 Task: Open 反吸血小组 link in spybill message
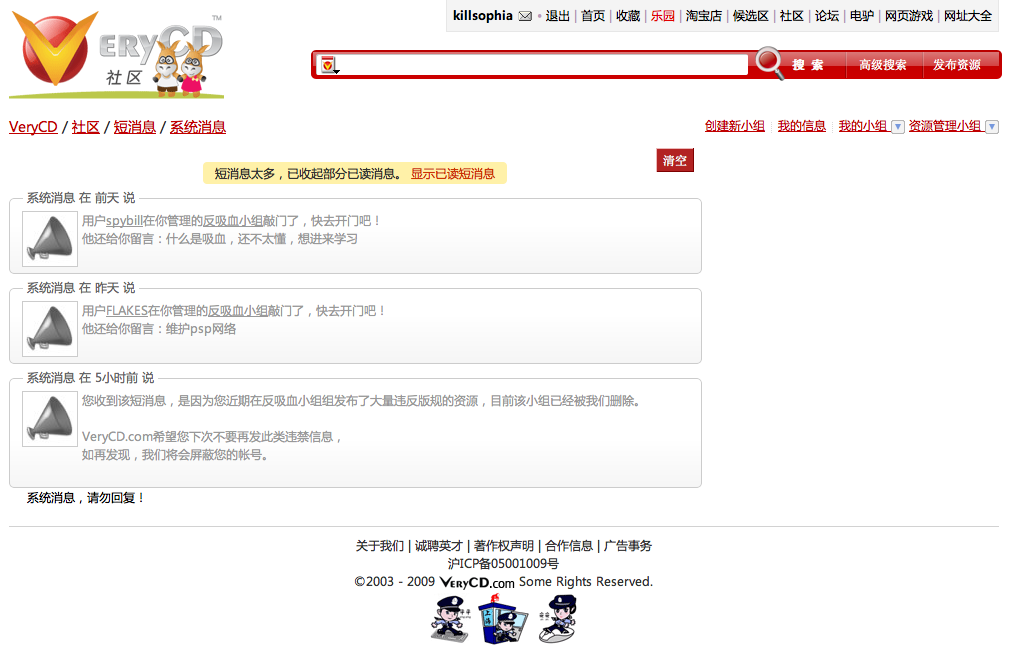point(233,221)
